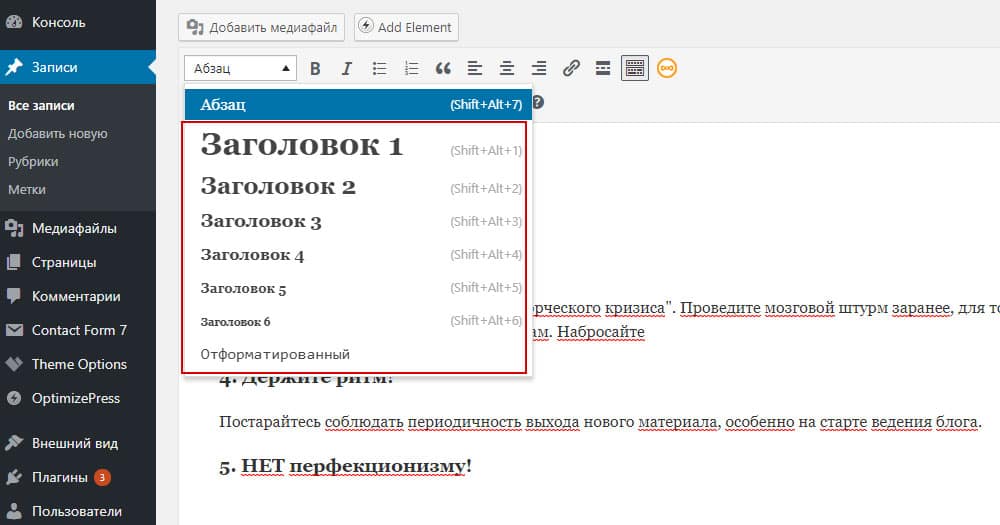1000x525 pixels.
Task: Align text to the left
Action: [475, 69]
